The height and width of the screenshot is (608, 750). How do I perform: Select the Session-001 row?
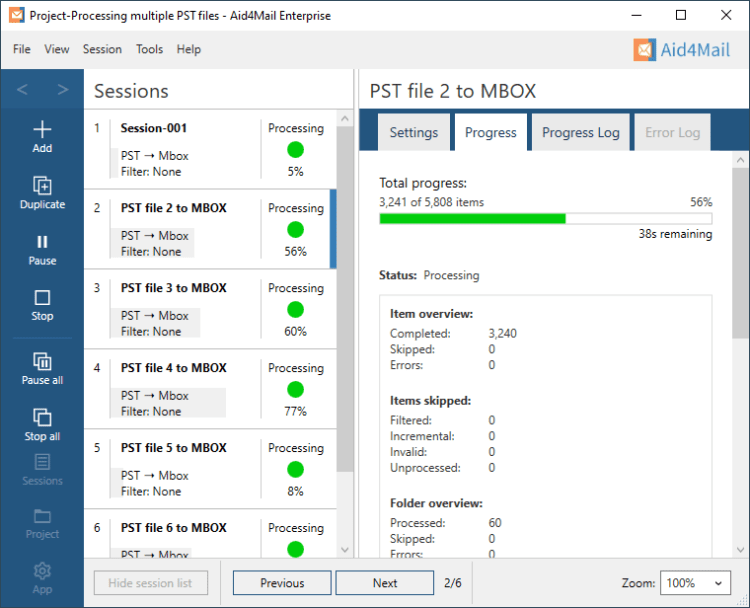(210, 149)
